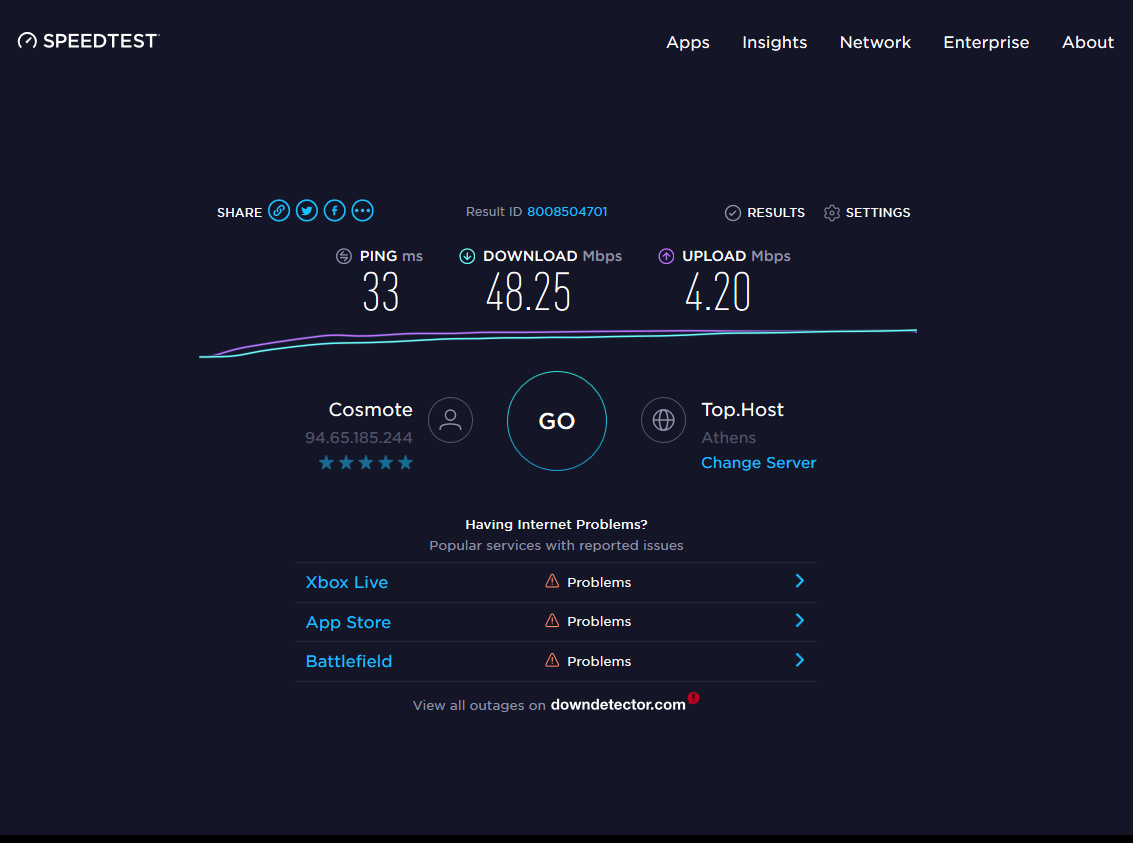Click the download value 48.25
This screenshot has height=843, width=1133.
[528, 293]
